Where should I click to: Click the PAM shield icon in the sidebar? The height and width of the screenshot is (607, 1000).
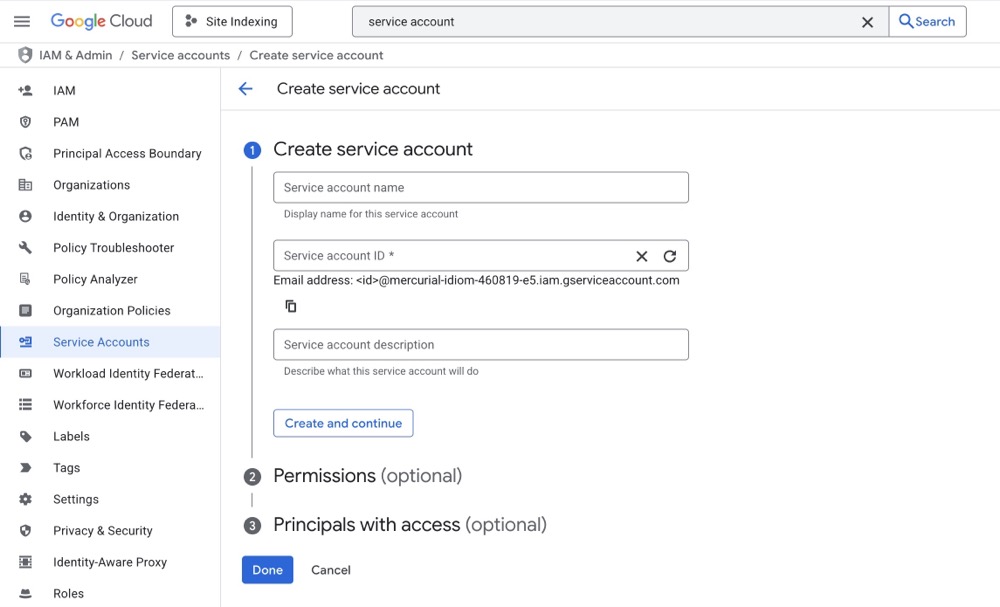pyautogui.click(x=26, y=122)
